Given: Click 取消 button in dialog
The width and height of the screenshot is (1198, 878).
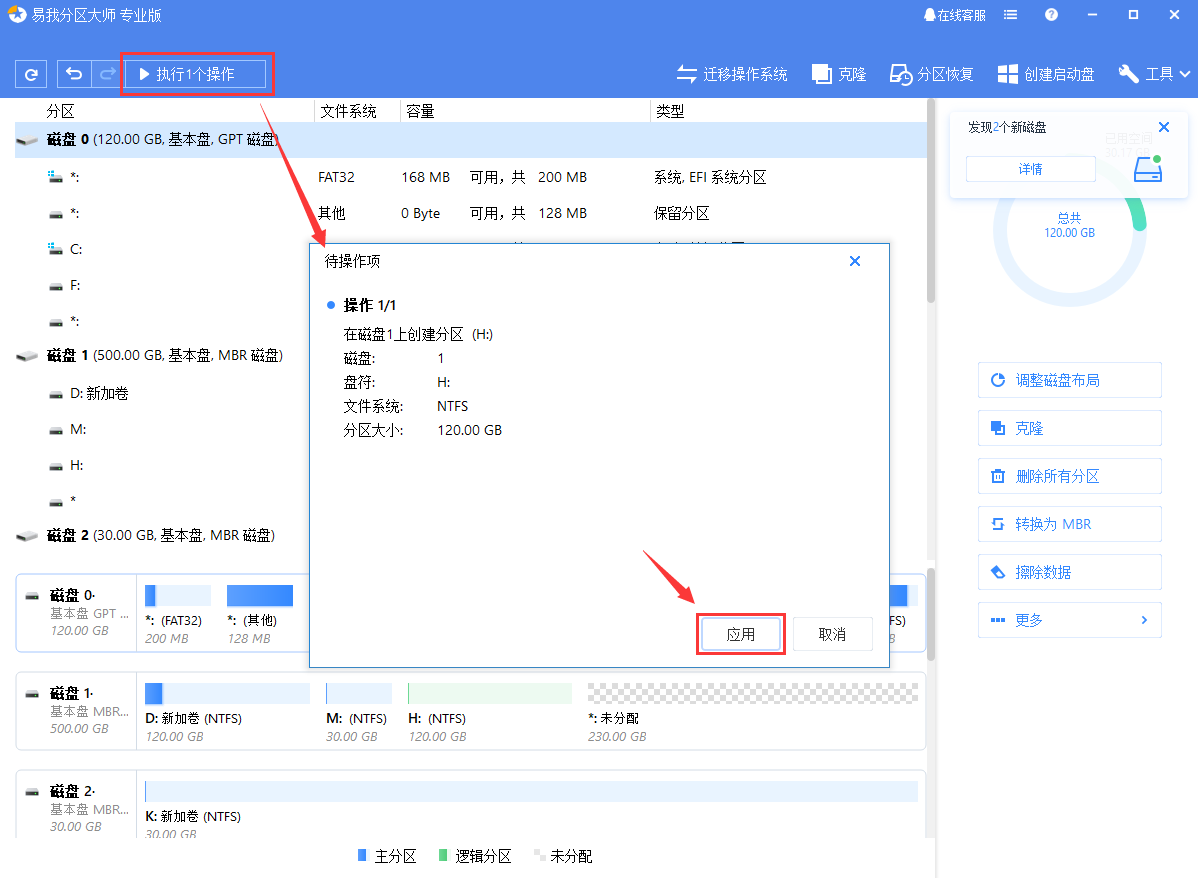Looking at the screenshot, I should (x=832, y=634).
